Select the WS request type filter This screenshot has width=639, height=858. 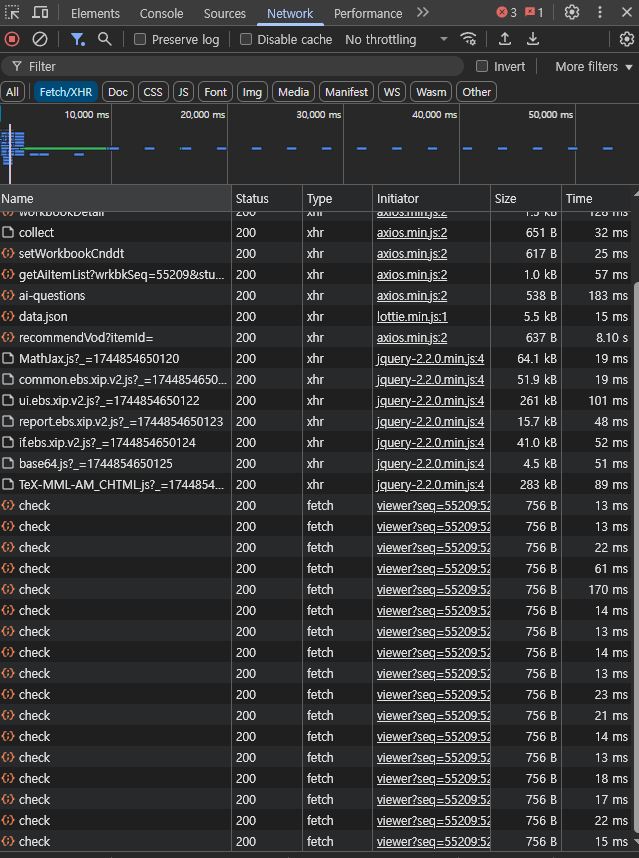pyautogui.click(x=392, y=92)
